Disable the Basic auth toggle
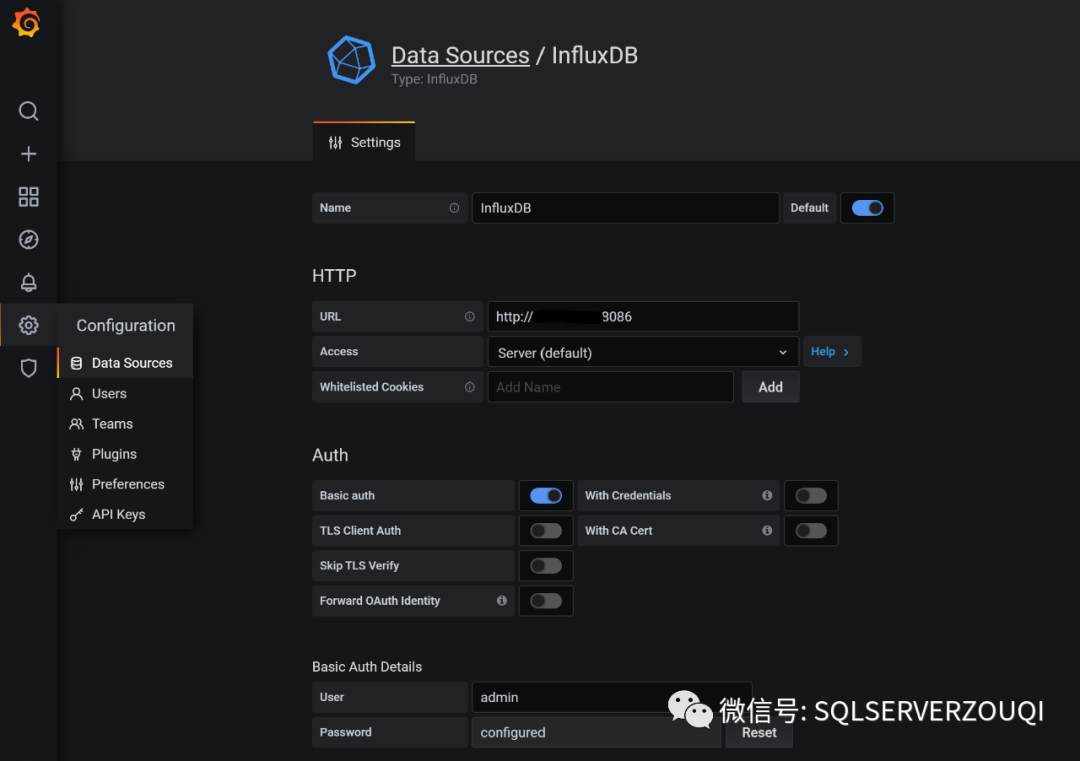Viewport: 1080px width, 761px height. pyautogui.click(x=546, y=496)
